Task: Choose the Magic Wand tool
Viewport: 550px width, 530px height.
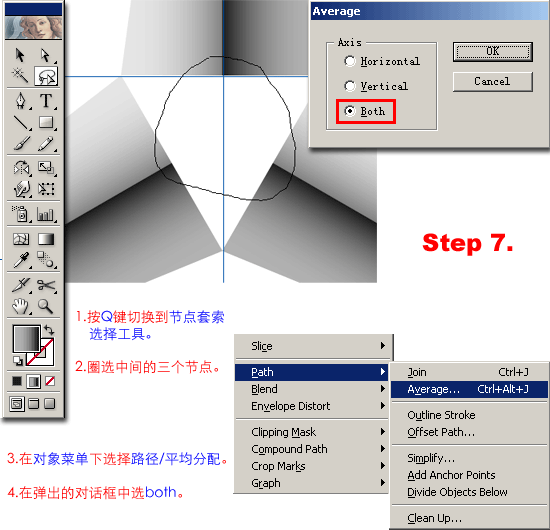Action: 20,75
